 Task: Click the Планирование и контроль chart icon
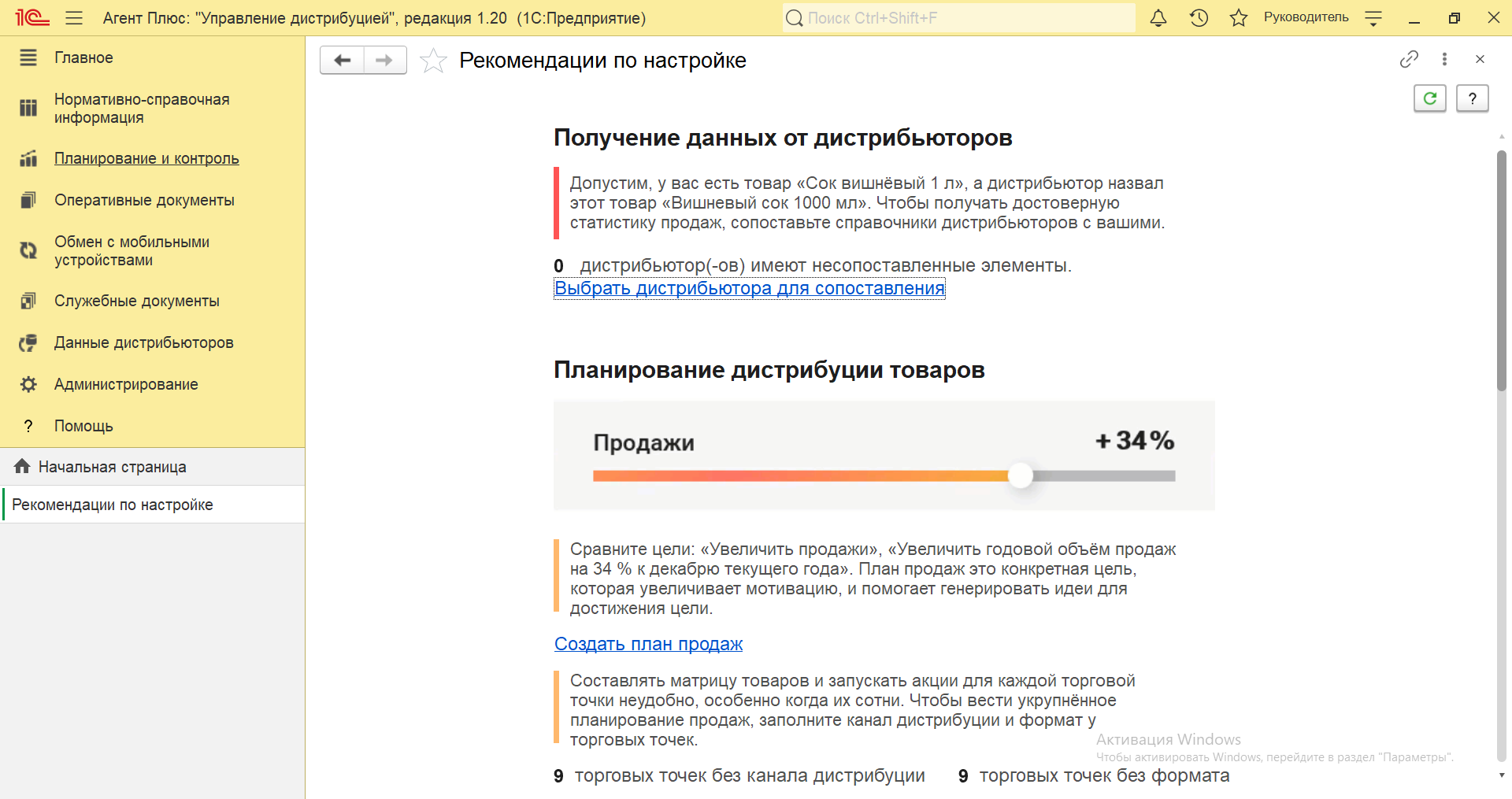coord(28,158)
